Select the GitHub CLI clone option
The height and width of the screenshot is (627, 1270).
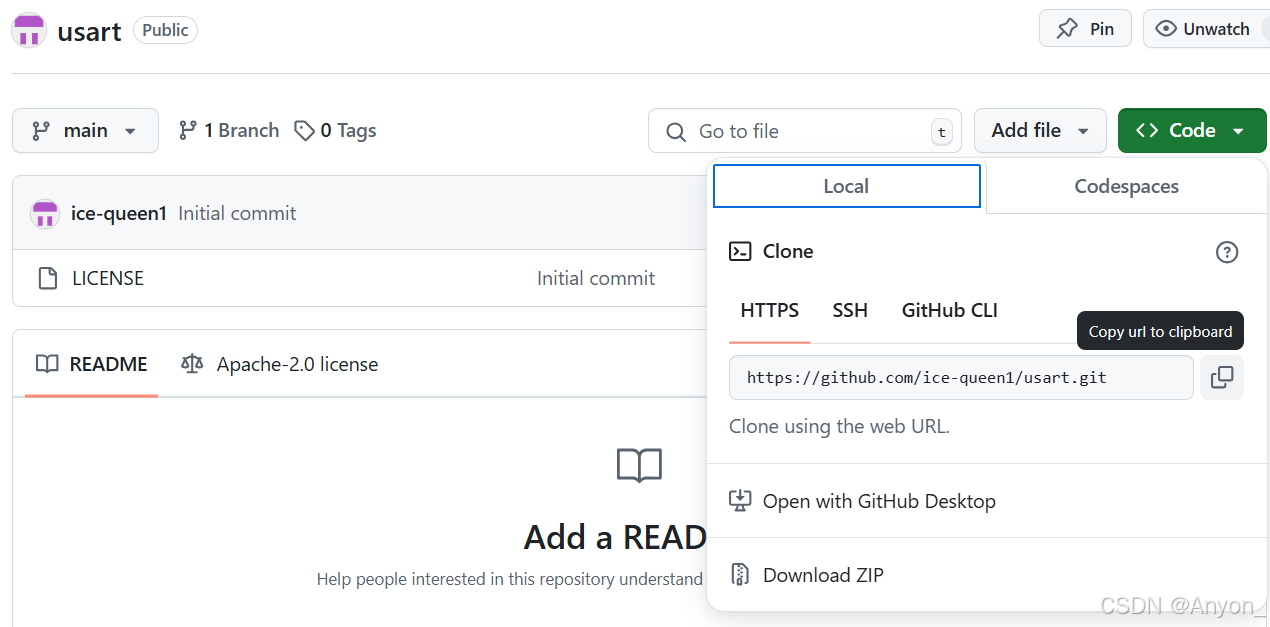pyautogui.click(x=950, y=310)
